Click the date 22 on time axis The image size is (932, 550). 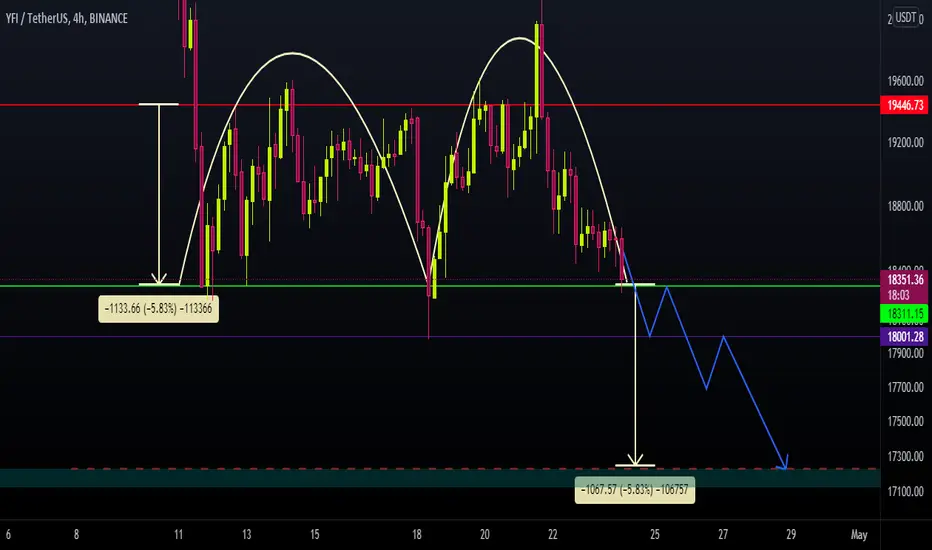[x=553, y=535]
